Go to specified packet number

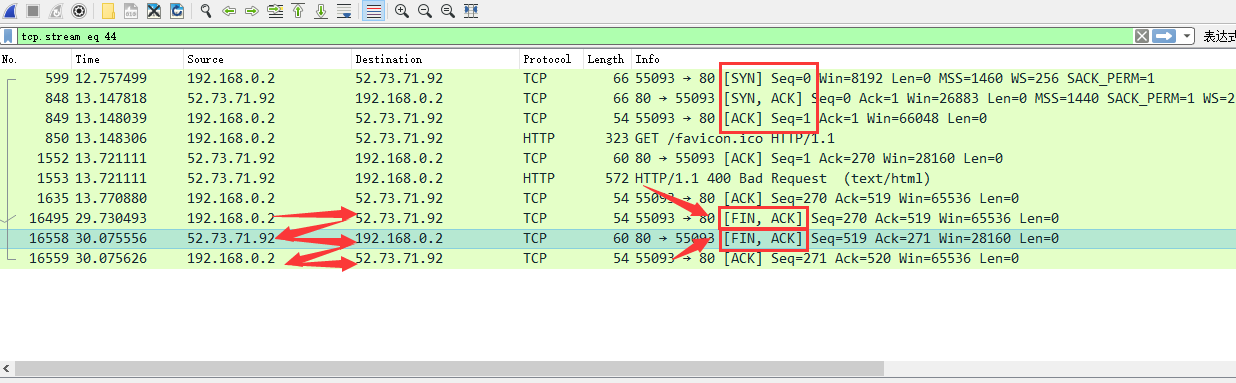275,11
